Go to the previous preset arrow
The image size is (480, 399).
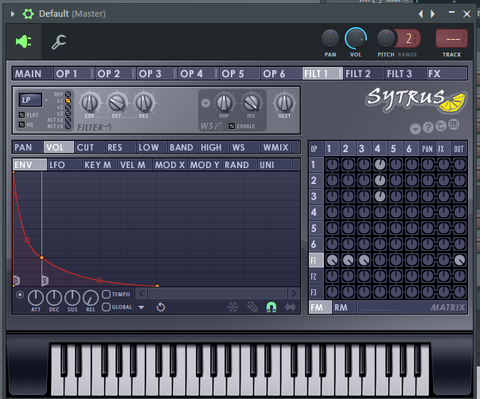pyautogui.click(x=421, y=14)
